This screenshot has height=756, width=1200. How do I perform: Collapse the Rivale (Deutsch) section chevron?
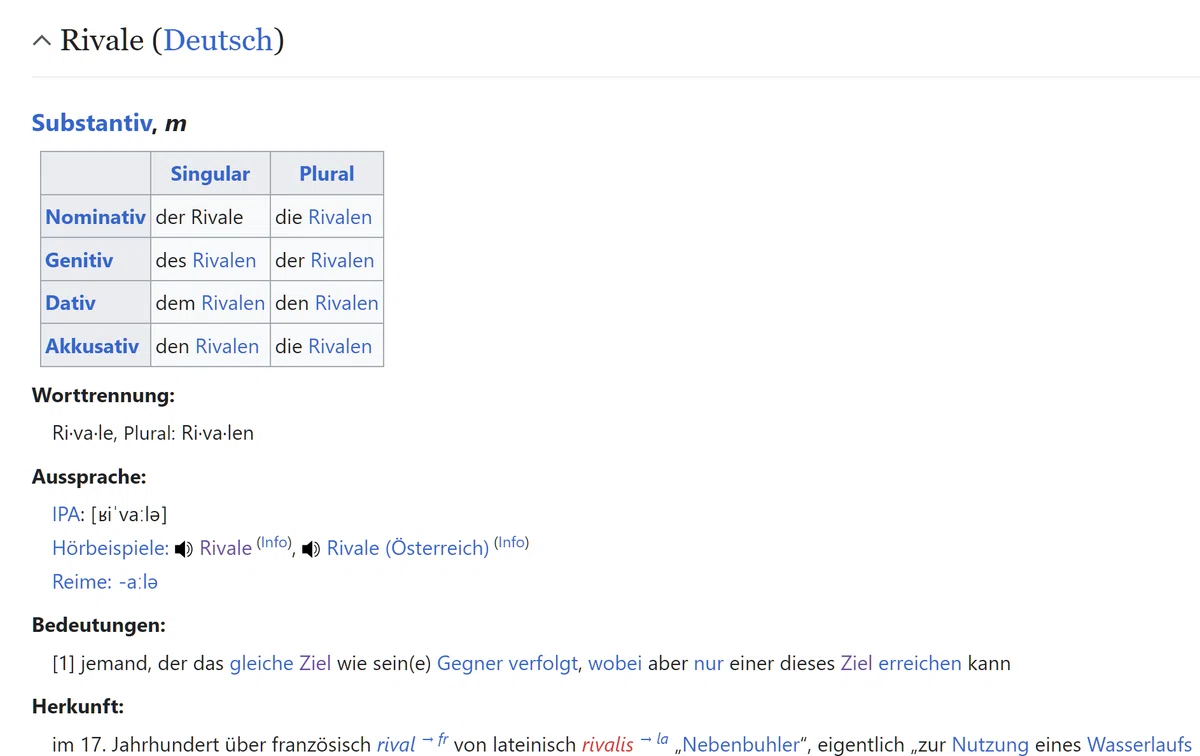41,41
